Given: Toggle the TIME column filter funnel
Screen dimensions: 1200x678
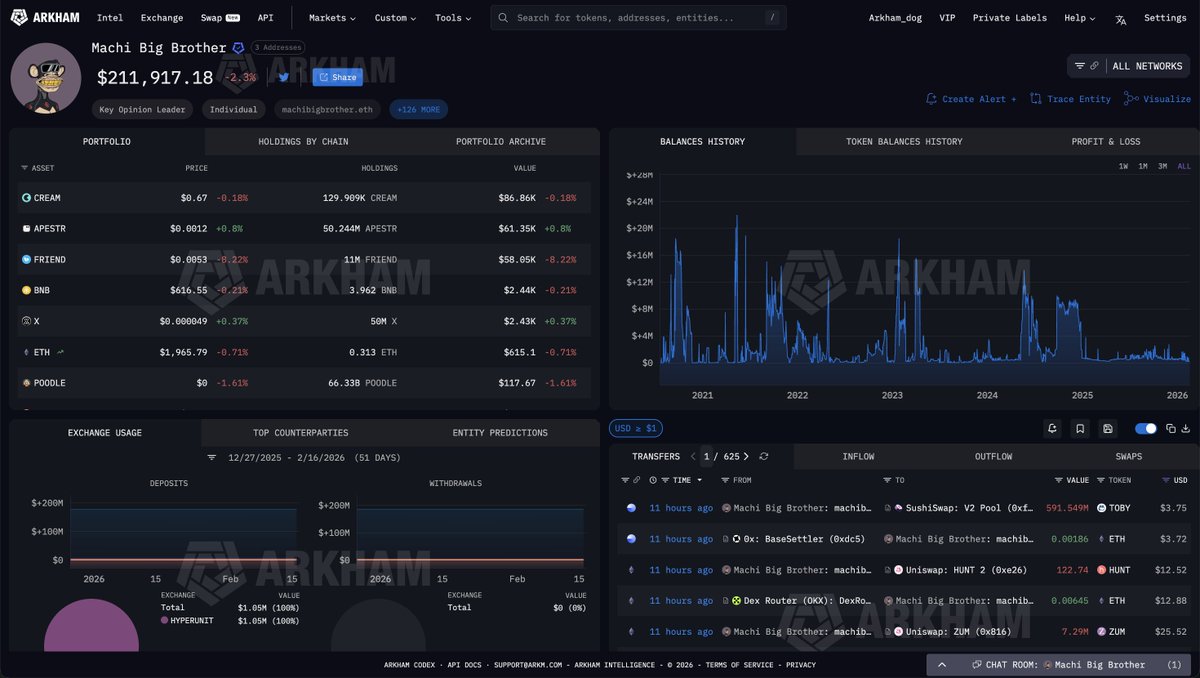Looking at the screenshot, I should pyautogui.click(x=665, y=480).
